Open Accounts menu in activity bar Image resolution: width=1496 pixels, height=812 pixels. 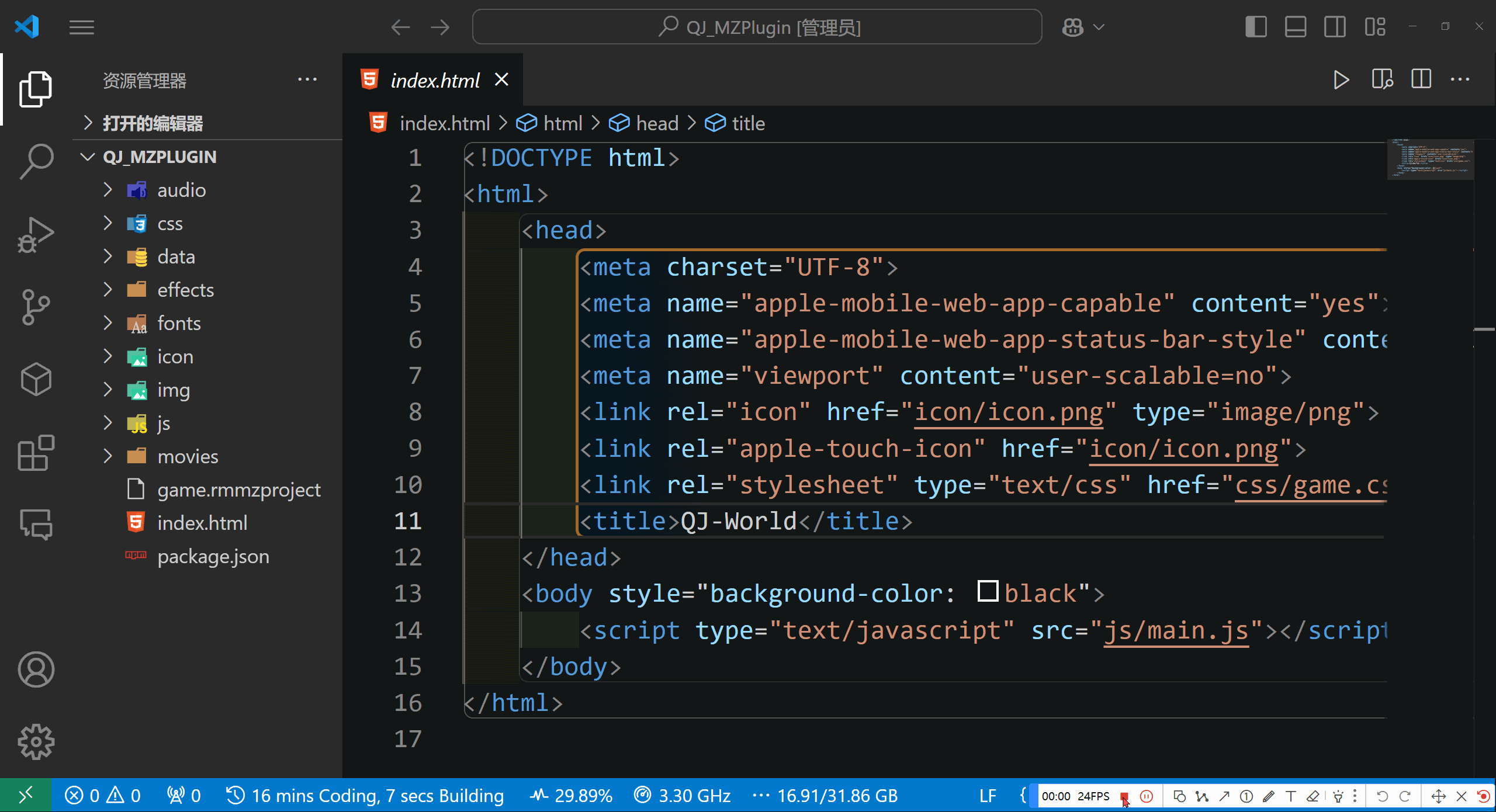[36, 669]
